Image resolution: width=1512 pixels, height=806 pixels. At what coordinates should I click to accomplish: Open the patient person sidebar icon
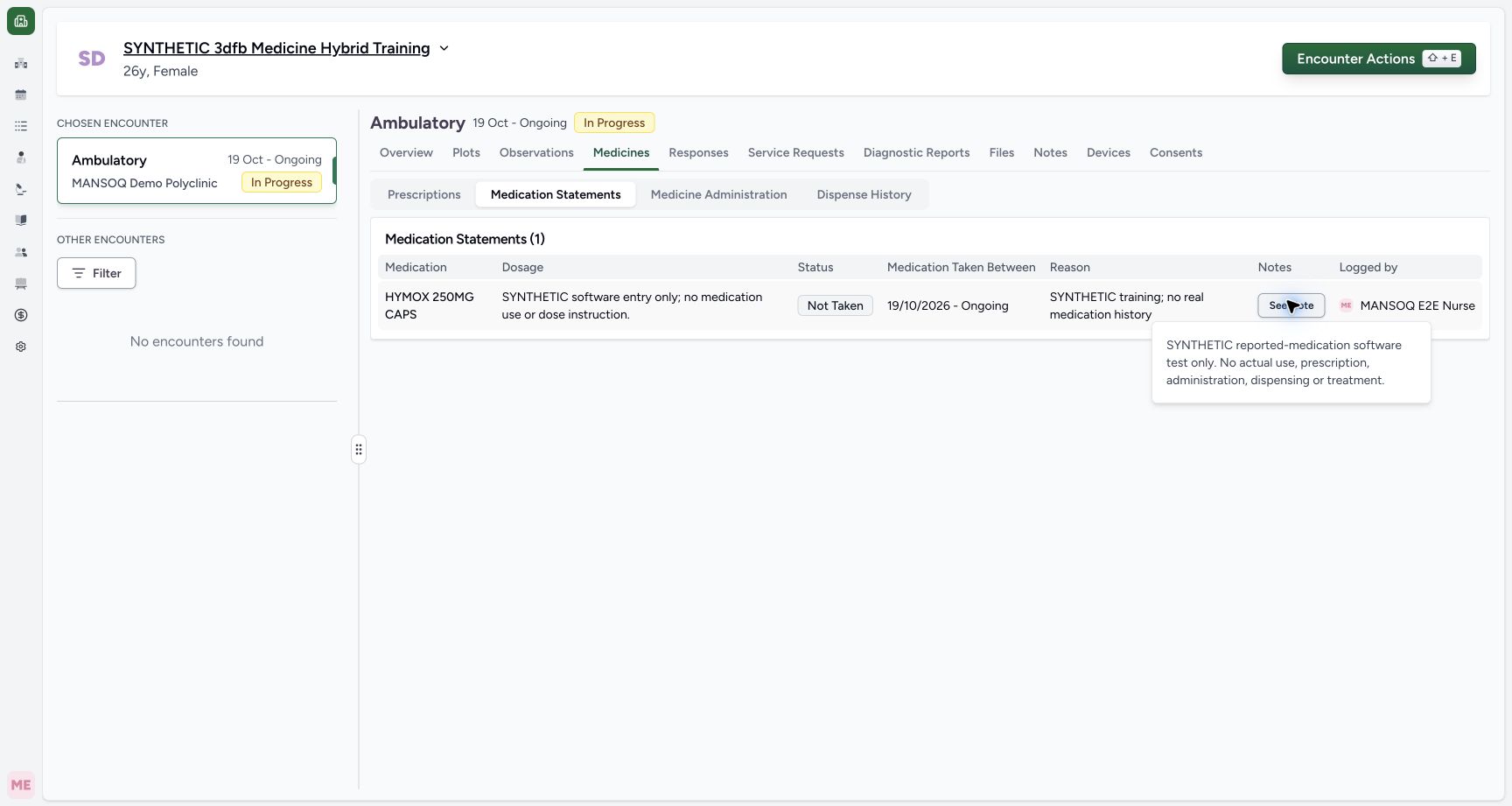point(21,158)
